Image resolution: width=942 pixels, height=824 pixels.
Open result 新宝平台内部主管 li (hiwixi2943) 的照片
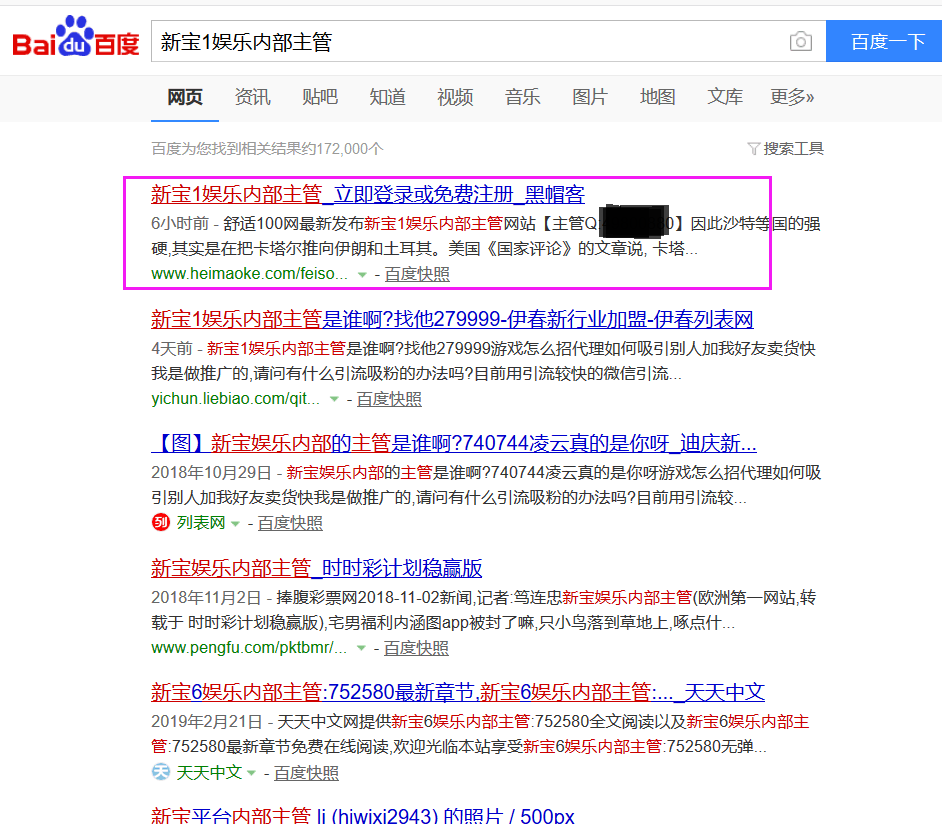point(363,816)
